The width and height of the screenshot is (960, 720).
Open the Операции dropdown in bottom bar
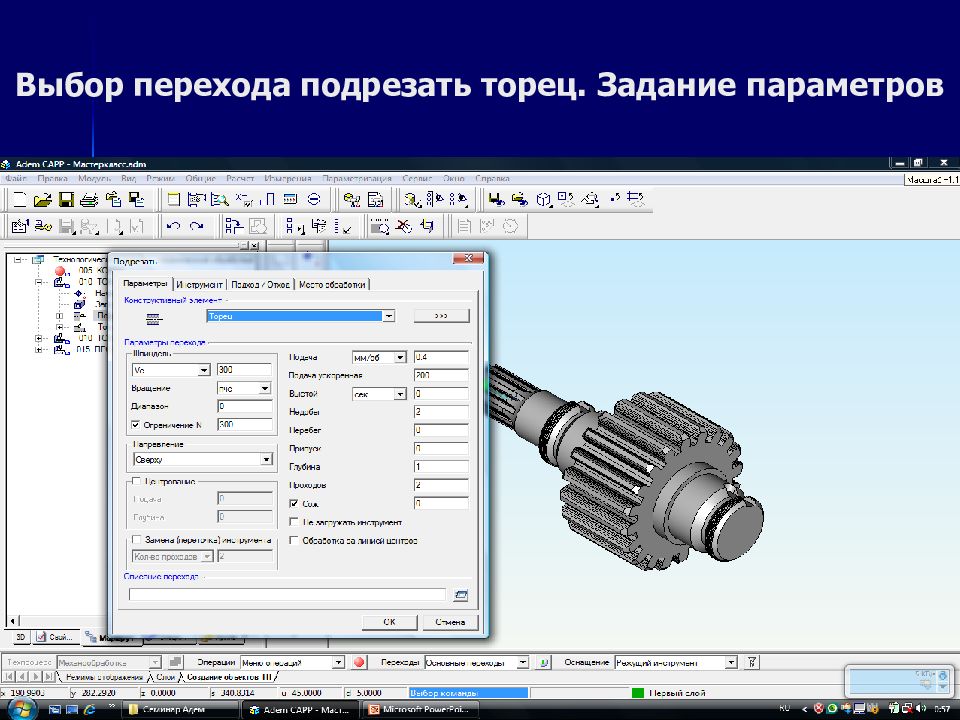click(x=338, y=662)
